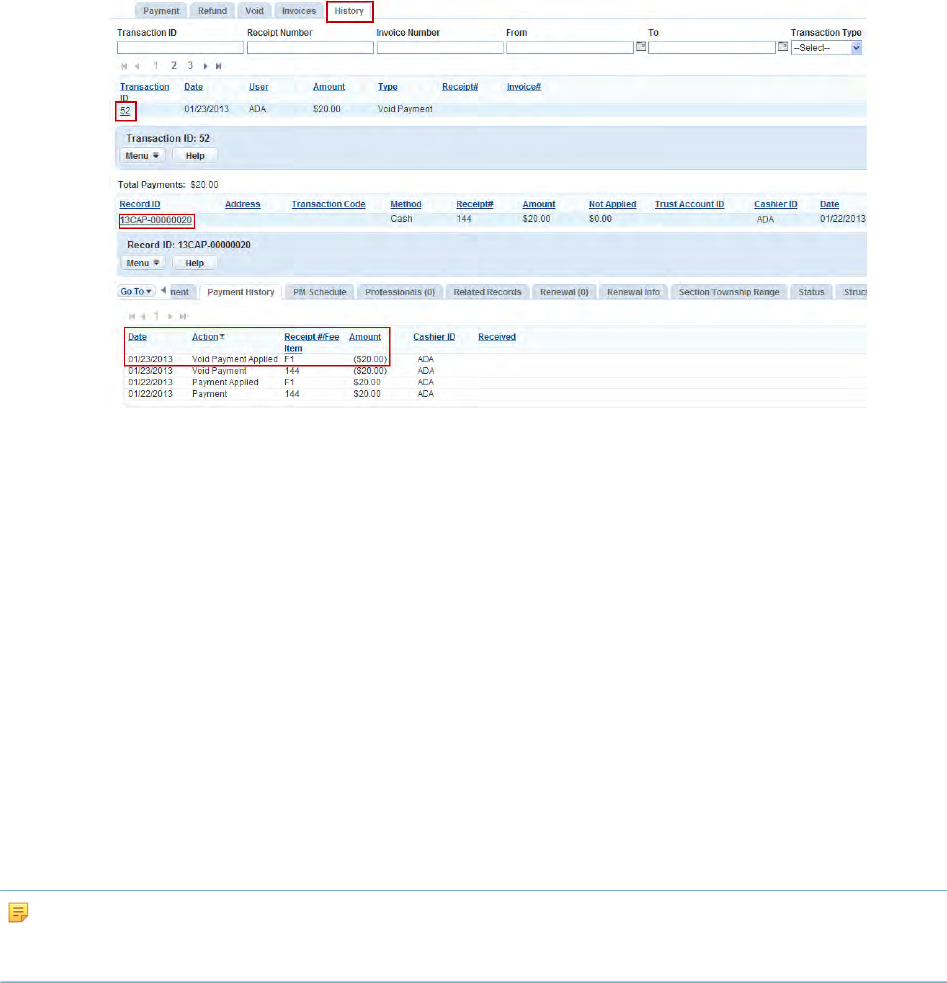Select the Void Payment Applied row text
Viewport: 947px width, 983px height.
[234, 359]
